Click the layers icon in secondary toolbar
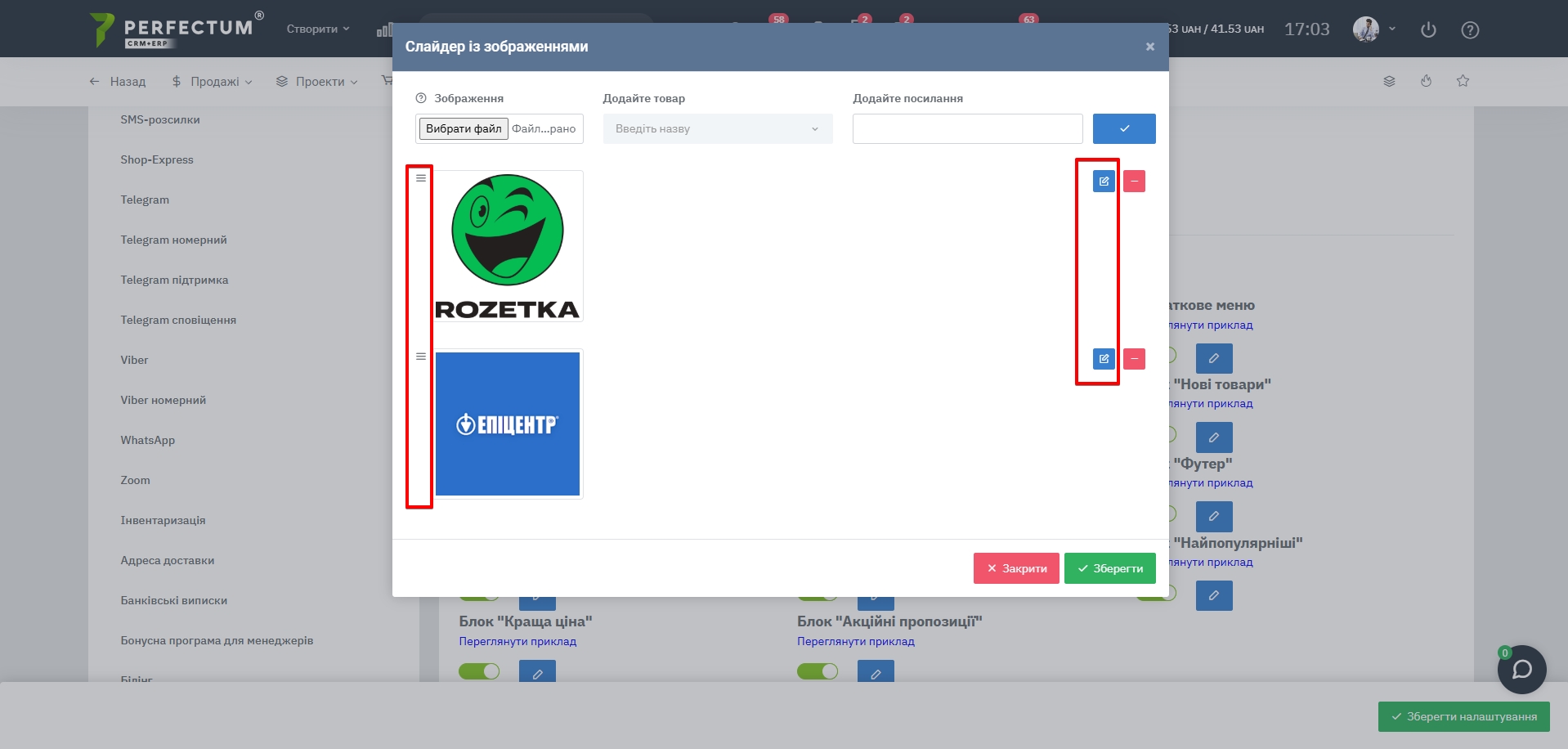 (x=1389, y=81)
